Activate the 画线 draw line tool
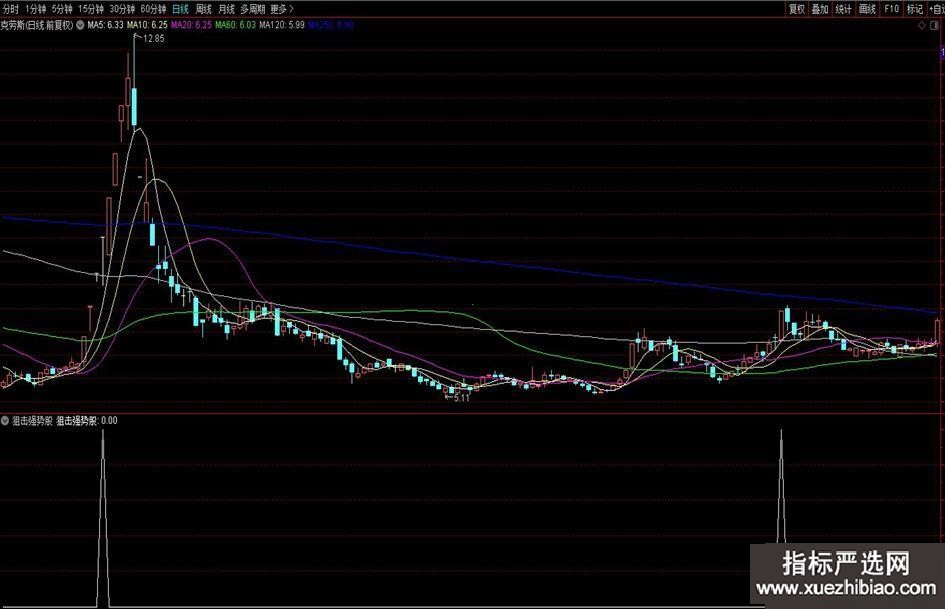The width and height of the screenshot is (945, 609). 867,9
